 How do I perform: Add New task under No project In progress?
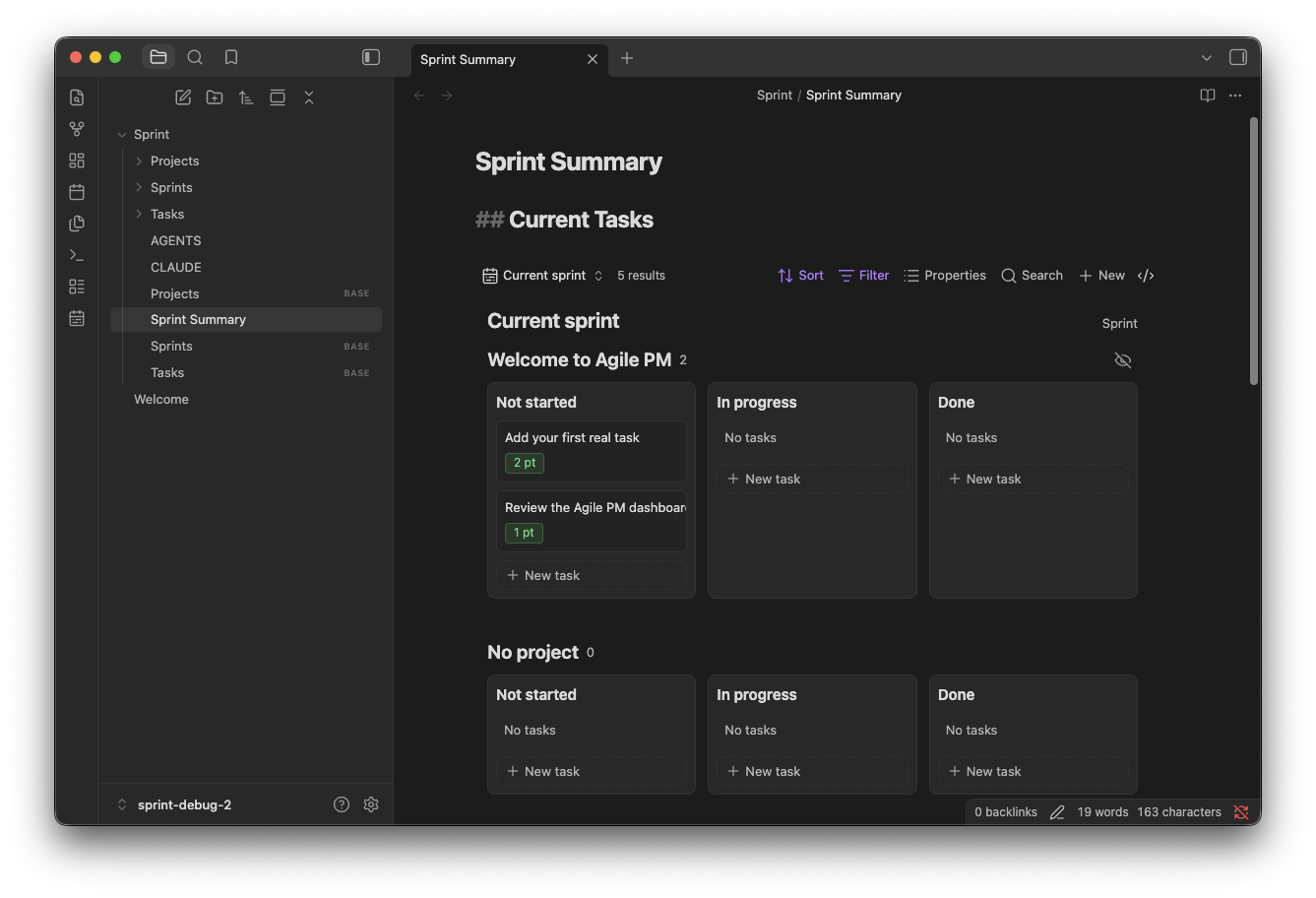(x=812, y=771)
